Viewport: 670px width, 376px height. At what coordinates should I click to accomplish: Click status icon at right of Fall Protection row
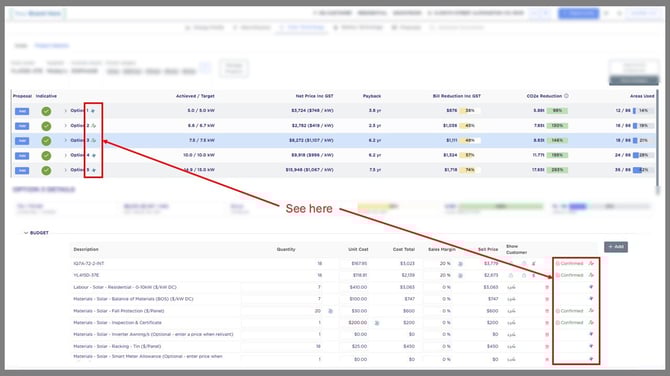click(591, 311)
